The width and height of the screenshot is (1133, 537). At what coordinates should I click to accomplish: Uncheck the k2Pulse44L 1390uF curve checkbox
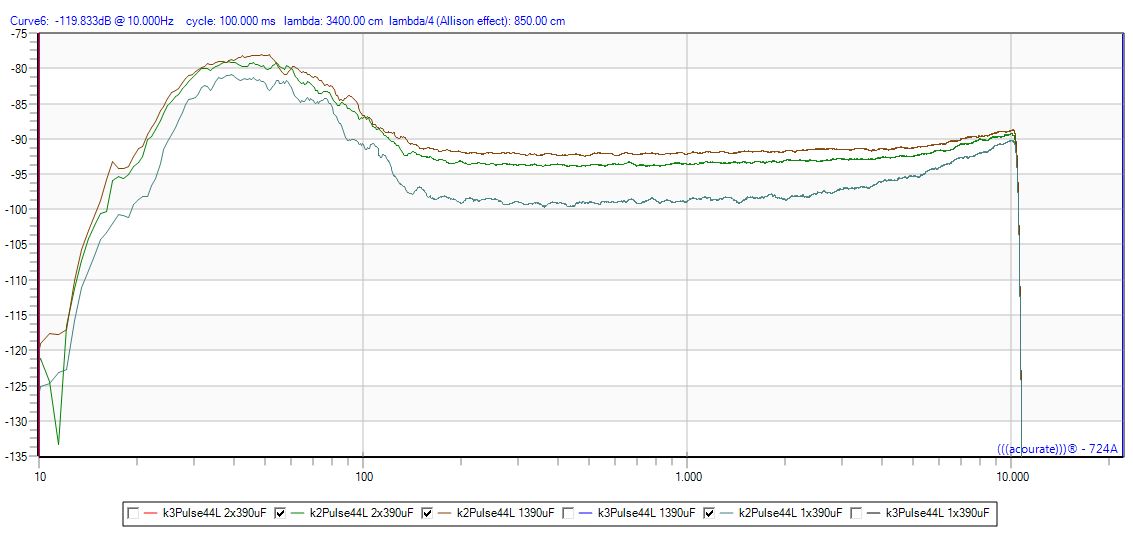(x=427, y=513)
